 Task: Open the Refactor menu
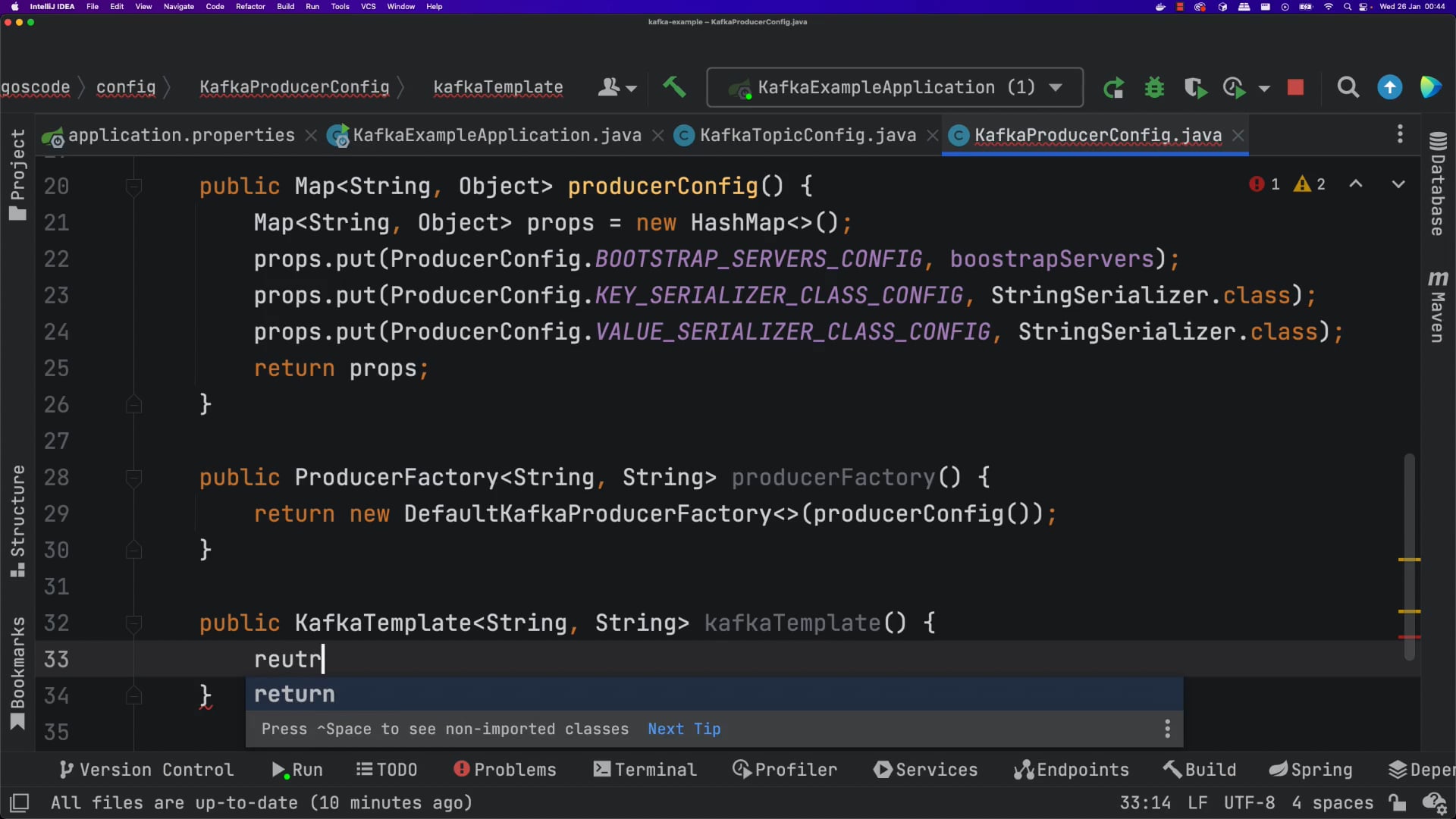(250, 7)
